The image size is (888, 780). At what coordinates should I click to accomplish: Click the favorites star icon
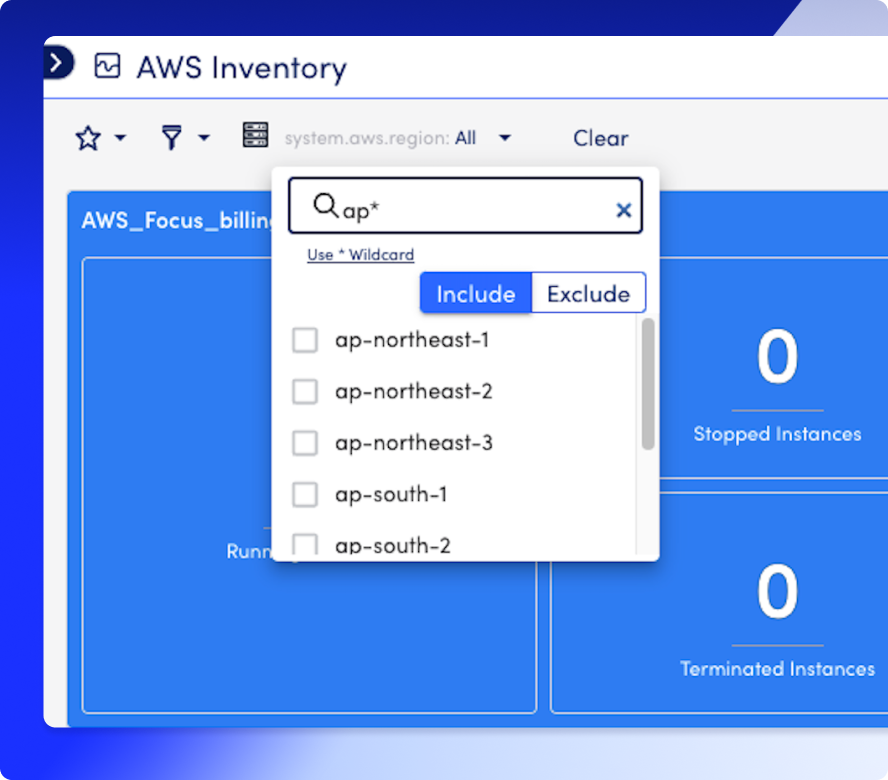88,138
